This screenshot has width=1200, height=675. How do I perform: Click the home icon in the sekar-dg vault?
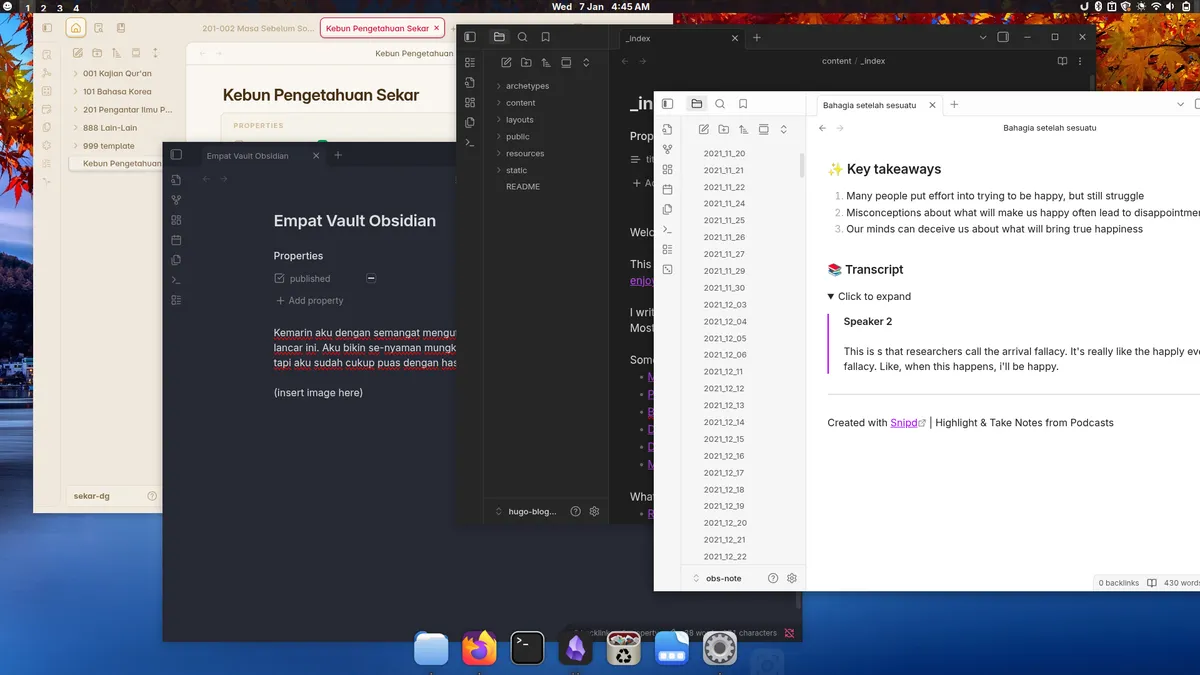click(76, 28)
